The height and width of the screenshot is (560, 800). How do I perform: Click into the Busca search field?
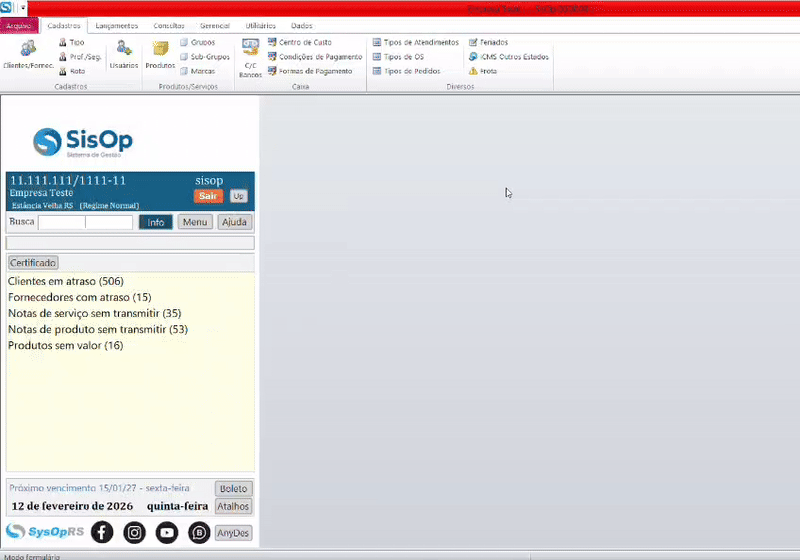pos(85,222)
